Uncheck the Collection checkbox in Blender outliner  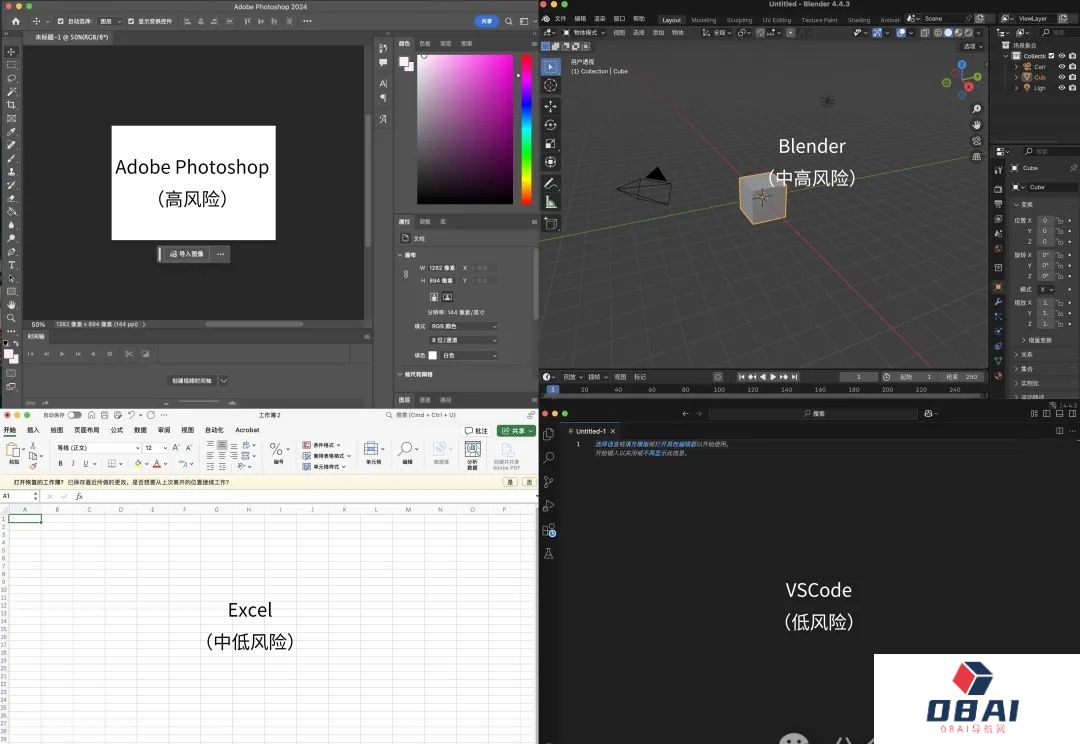coord(1051,56)
